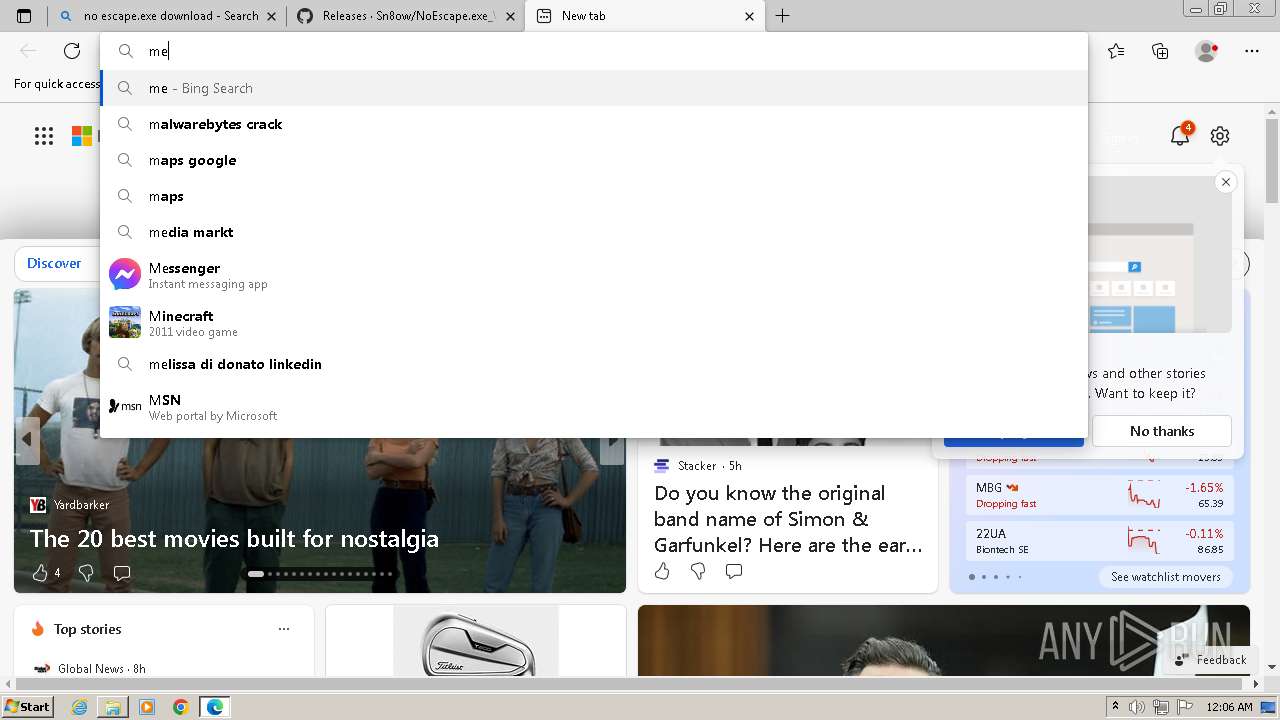Dislike the Simon & Garfunkel article
Viewport: 1280px width, 720px height.
pos(698,571)
